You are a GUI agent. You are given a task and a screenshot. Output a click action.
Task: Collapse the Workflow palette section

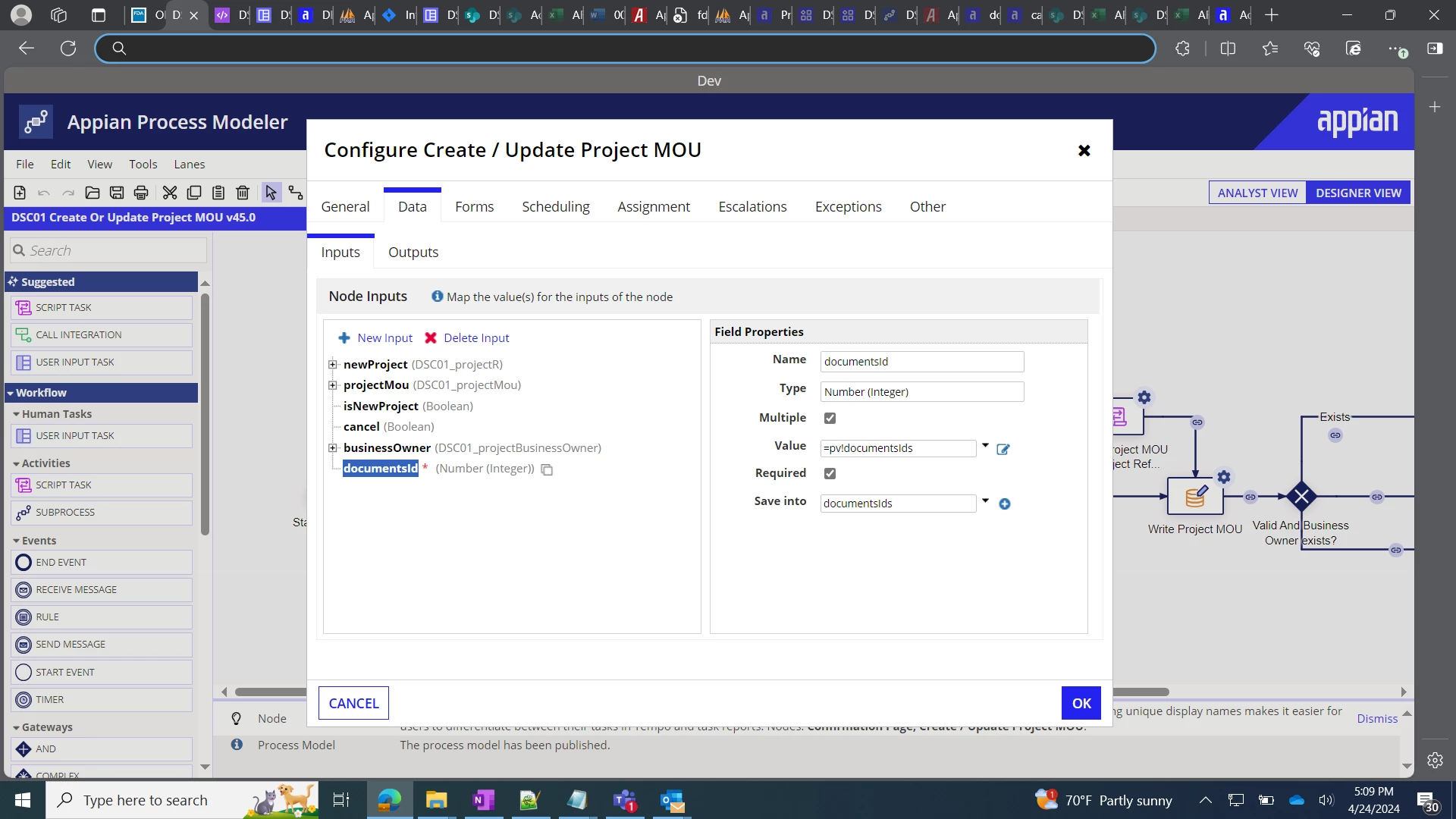coord(11,393)
